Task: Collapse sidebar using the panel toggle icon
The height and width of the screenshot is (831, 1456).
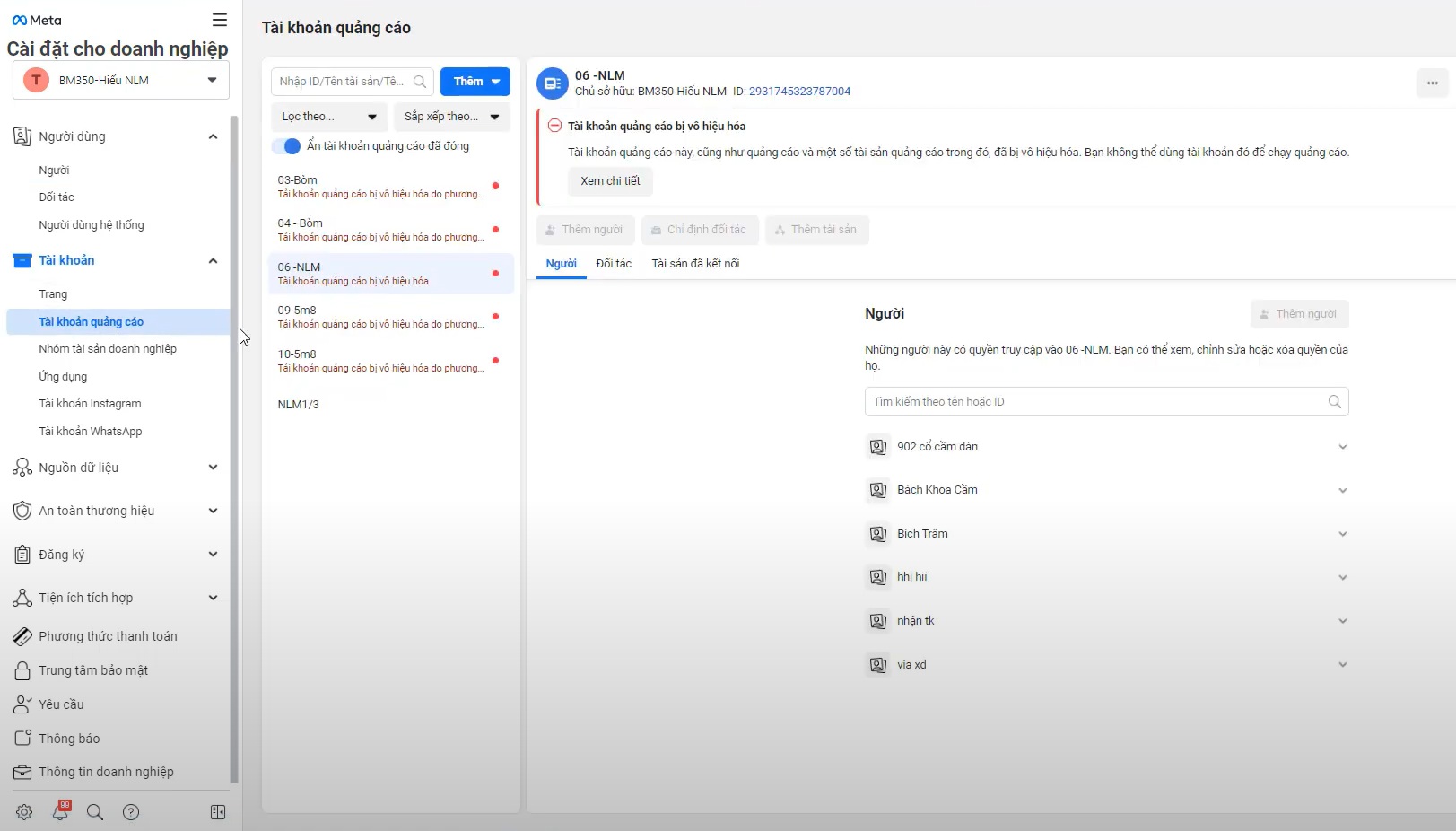Action: [x=218, y=812]
